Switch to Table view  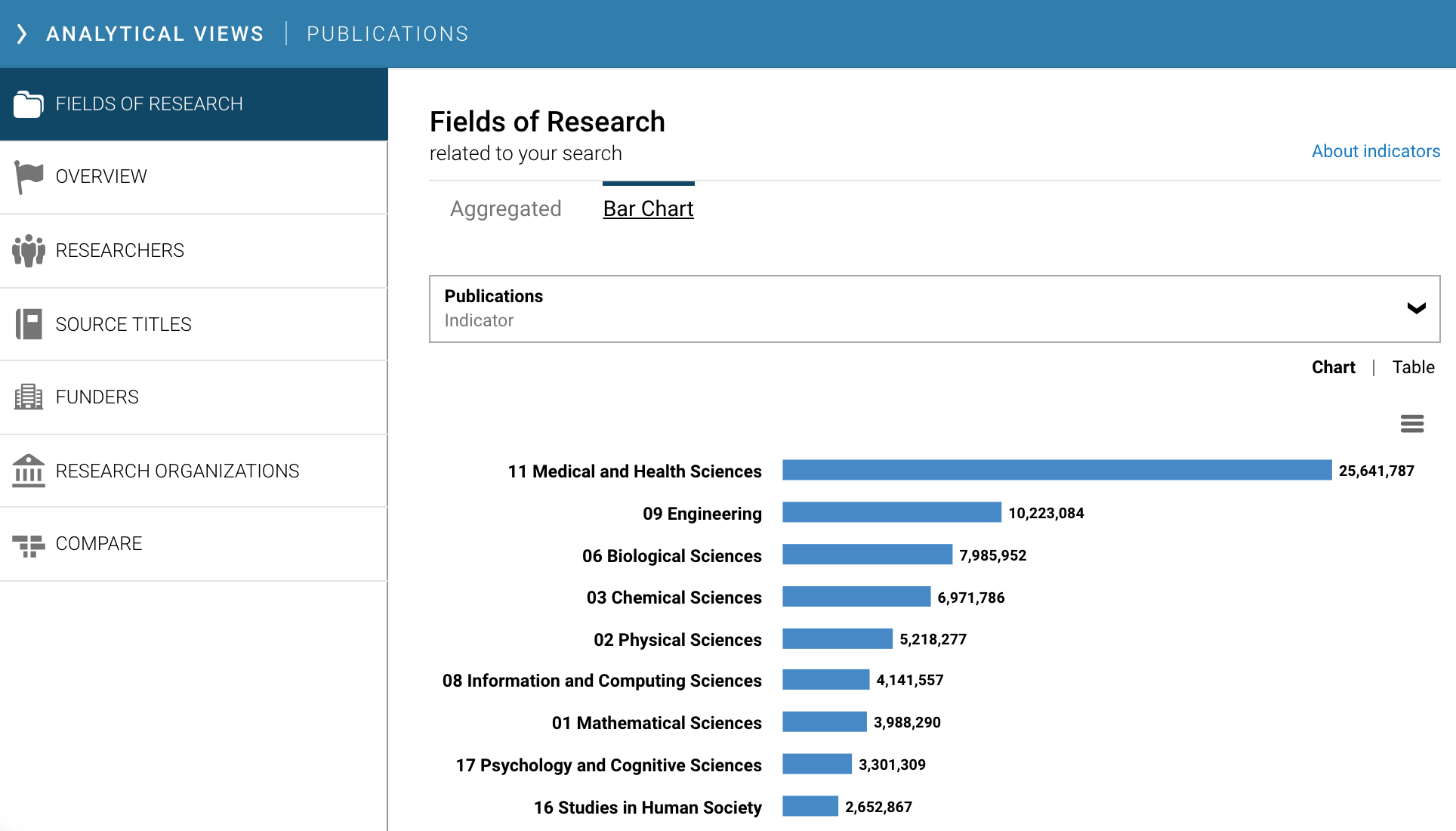point(1413,367)
